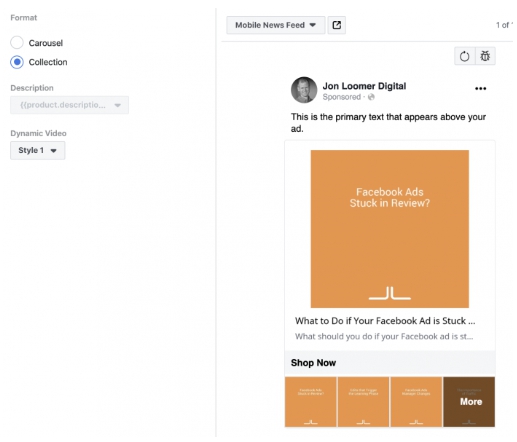
Task: Select the Collection format radio button
Action: pyautogui.click(x=17, y=62)
